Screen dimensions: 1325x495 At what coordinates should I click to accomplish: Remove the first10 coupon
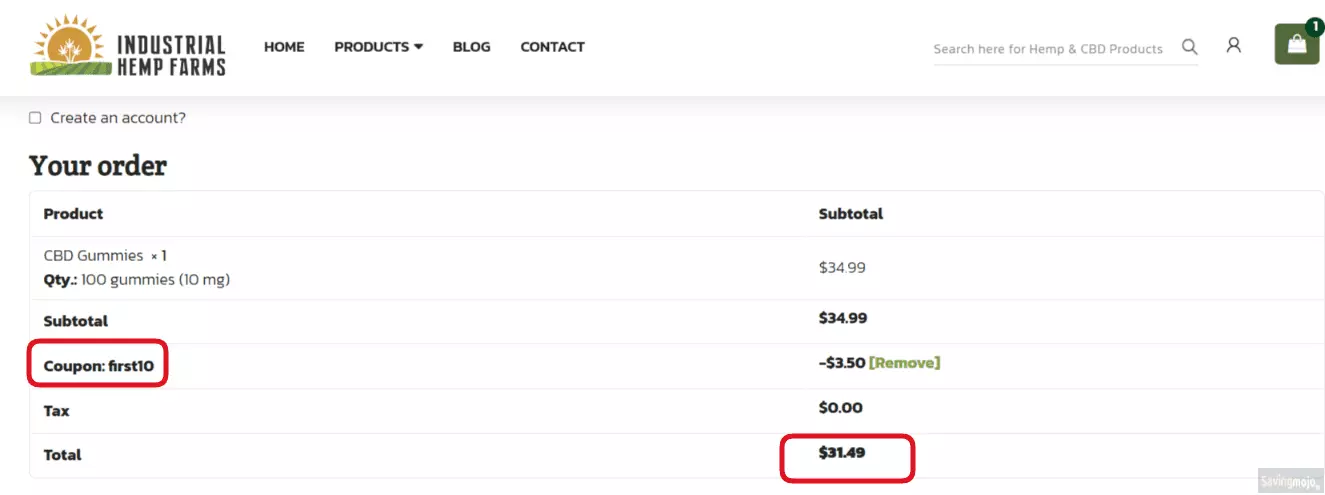coord(904,363)
